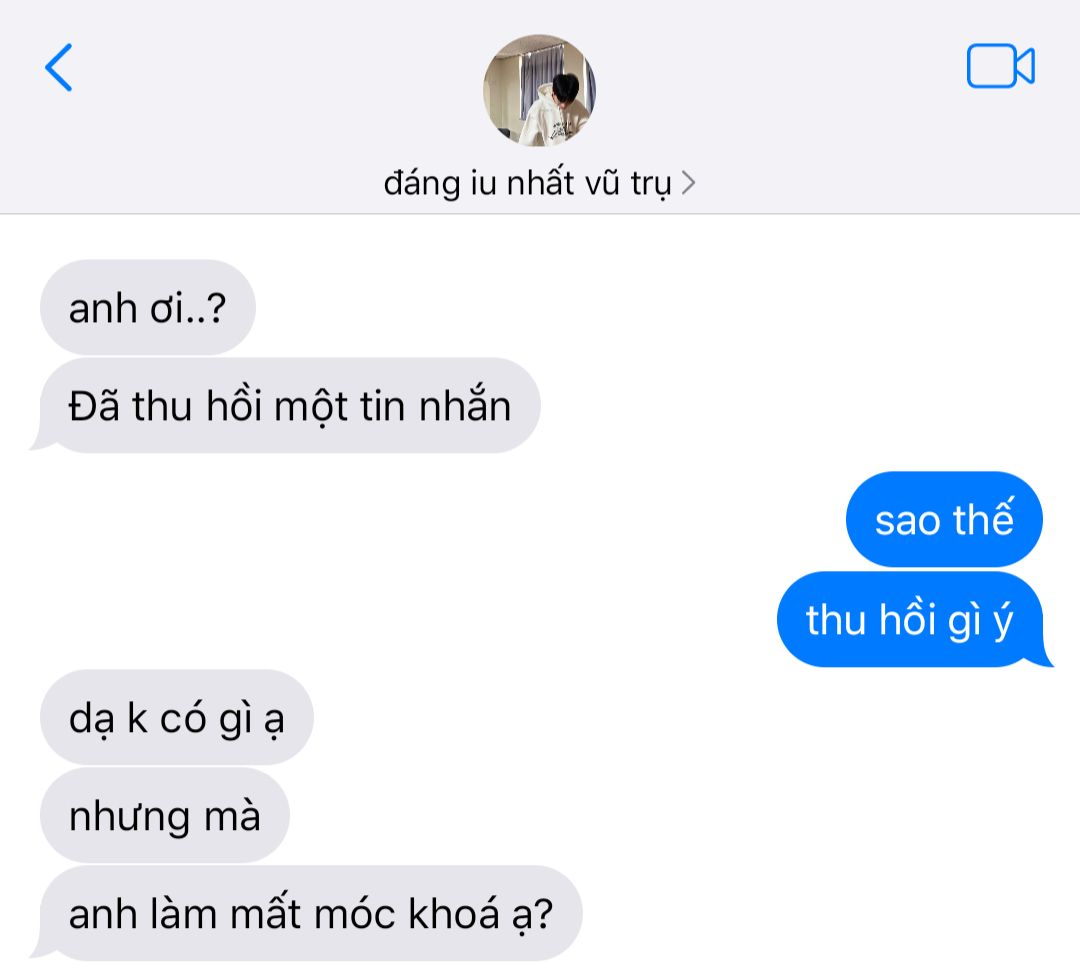Open the contact's profile photo
Image resolution: width=1080 pixels, height=975 pixels.
click(539, 90)
